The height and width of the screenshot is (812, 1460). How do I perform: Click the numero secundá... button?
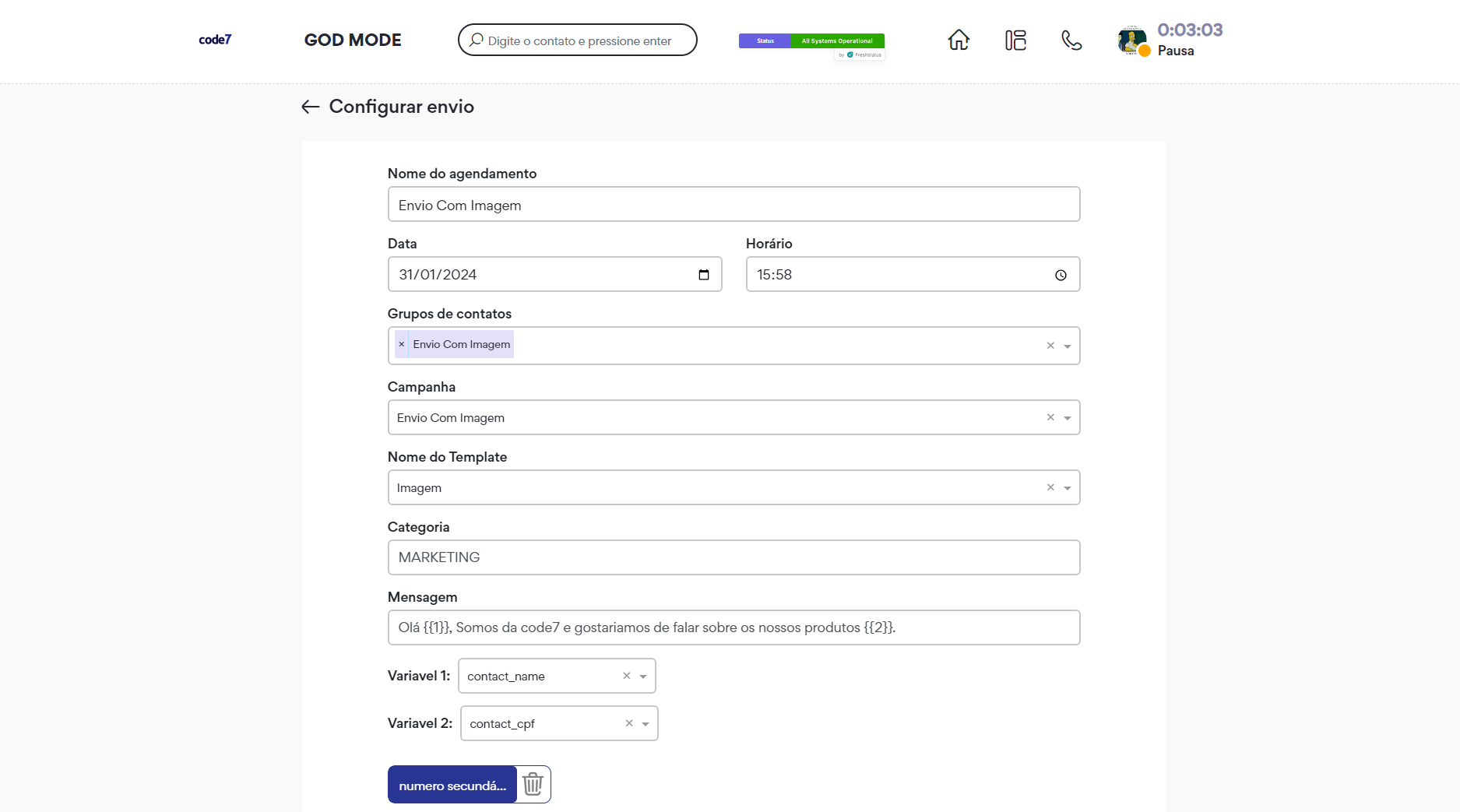452,785
